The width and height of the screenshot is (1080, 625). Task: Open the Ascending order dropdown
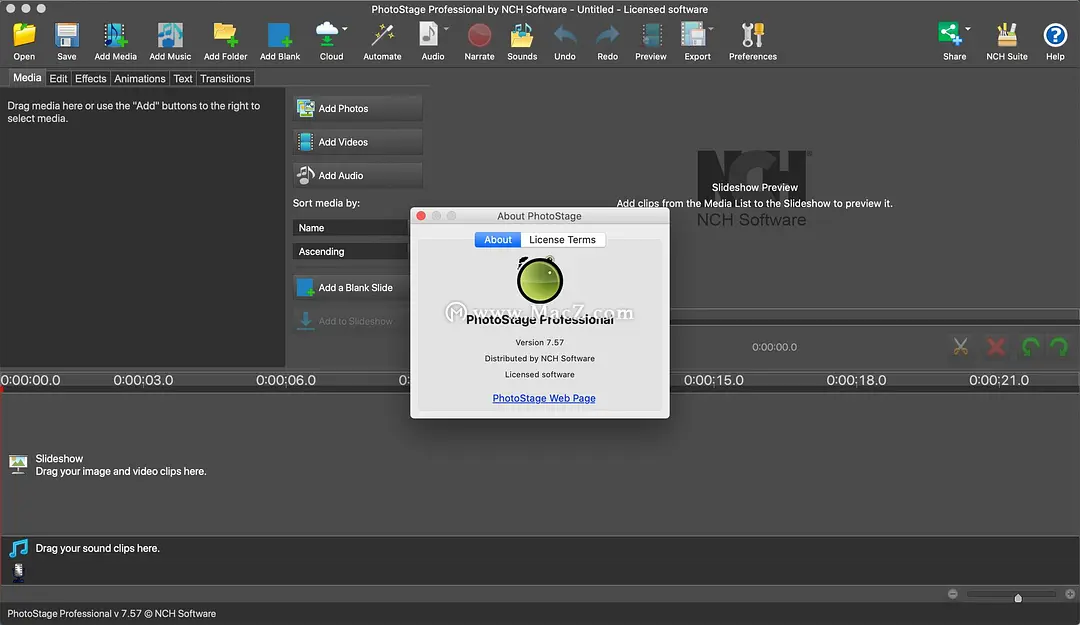click(351, 252)
